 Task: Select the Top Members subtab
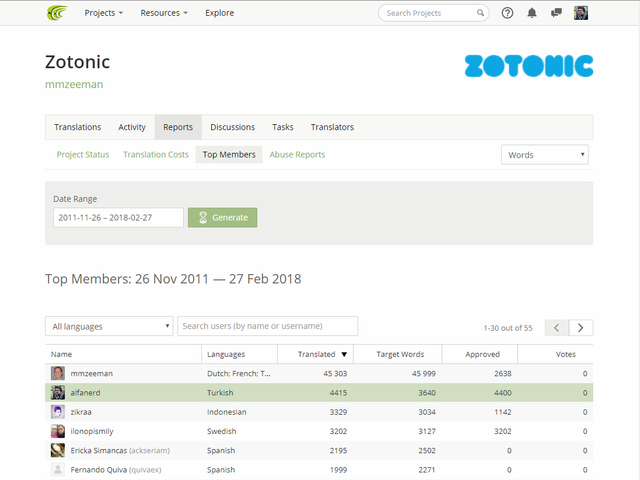(x=229, y=155)
